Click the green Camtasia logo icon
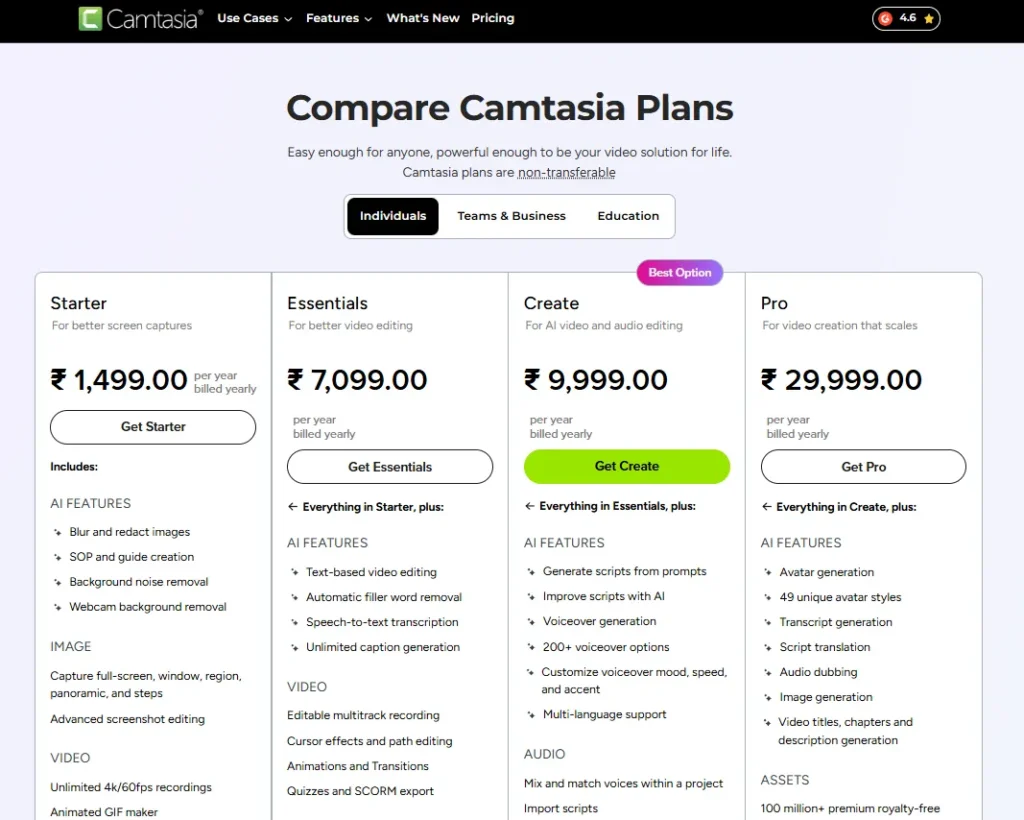Viewport: 1024px width, 820px height. (x=91, y=18)
